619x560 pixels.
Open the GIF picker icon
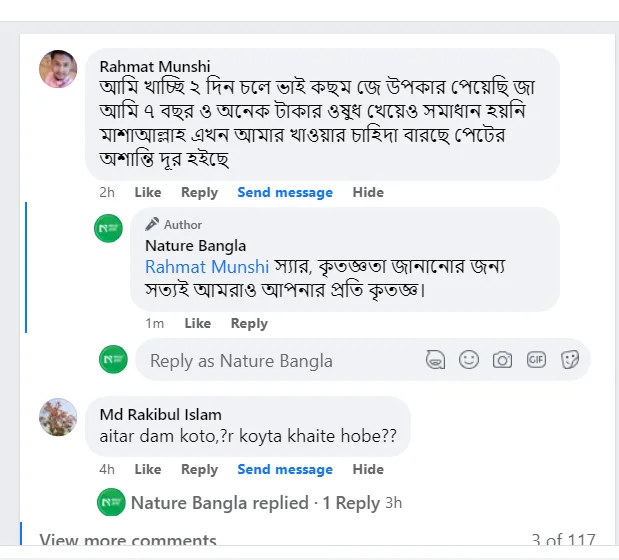(x=537, y=360)
